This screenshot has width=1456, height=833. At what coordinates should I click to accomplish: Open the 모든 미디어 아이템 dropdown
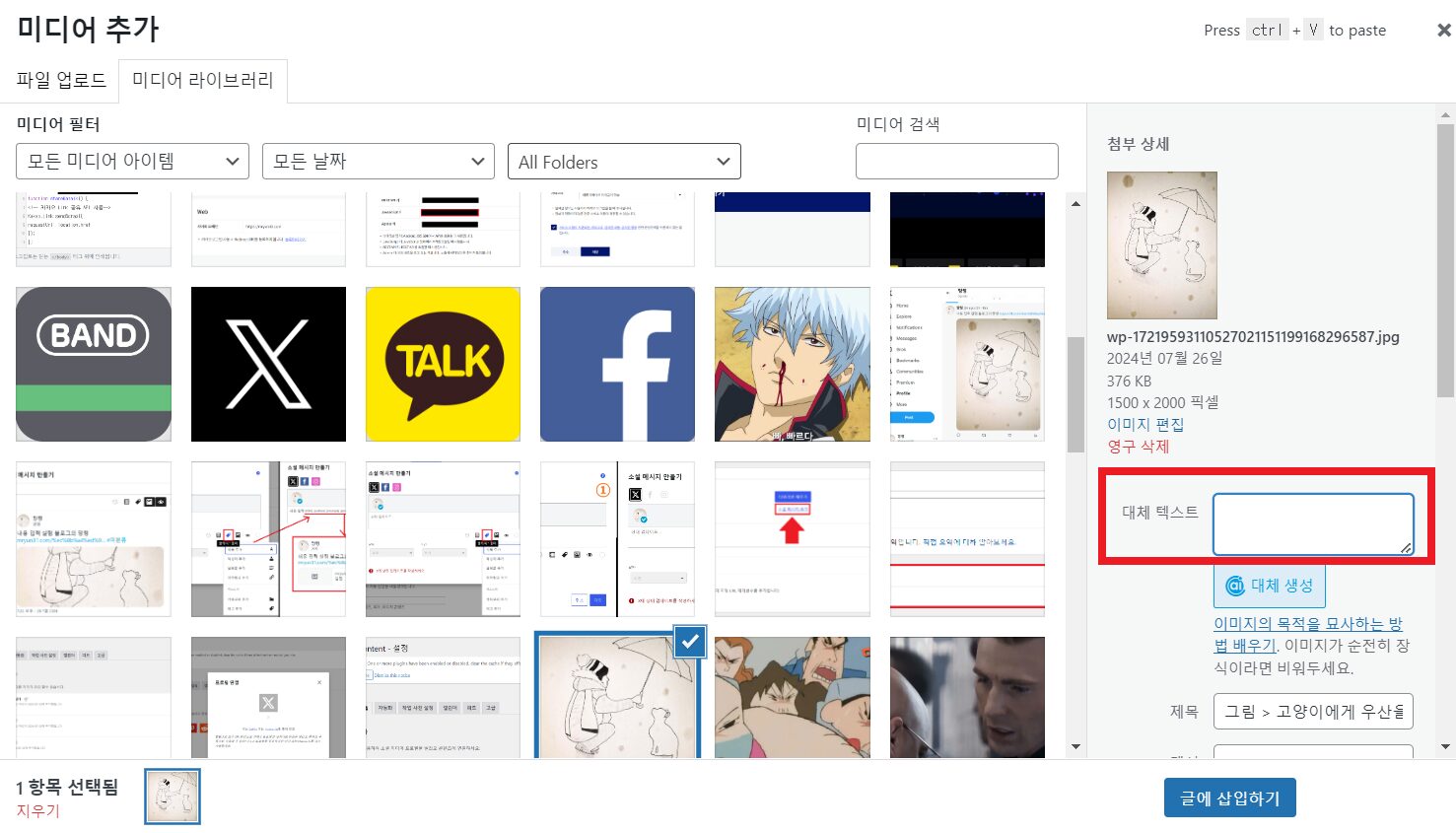132,162
